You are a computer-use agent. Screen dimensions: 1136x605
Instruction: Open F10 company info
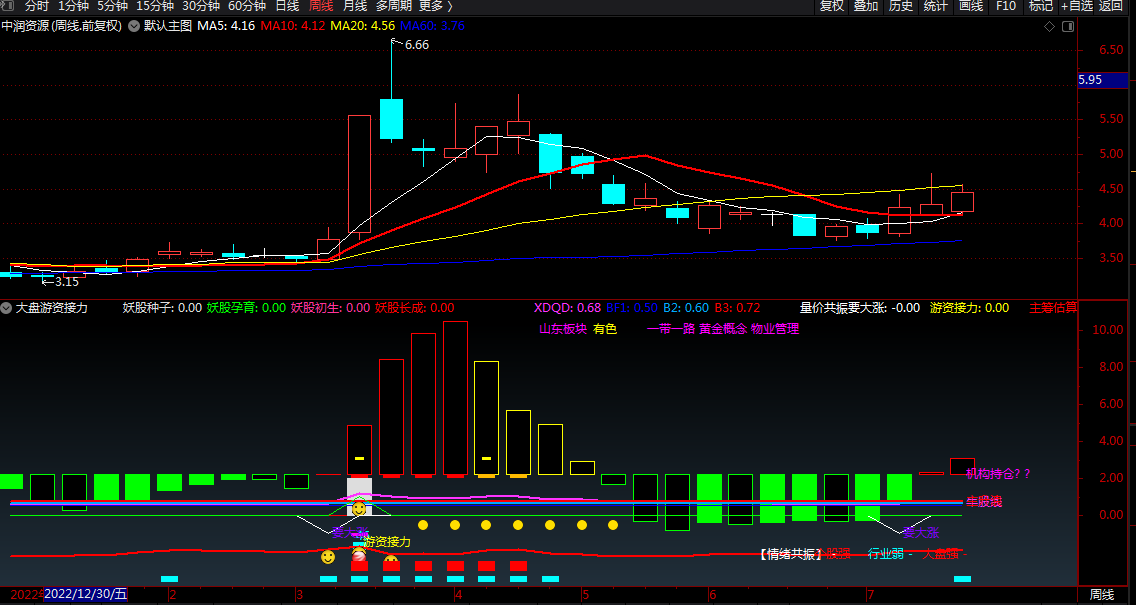click(1006, 6)
